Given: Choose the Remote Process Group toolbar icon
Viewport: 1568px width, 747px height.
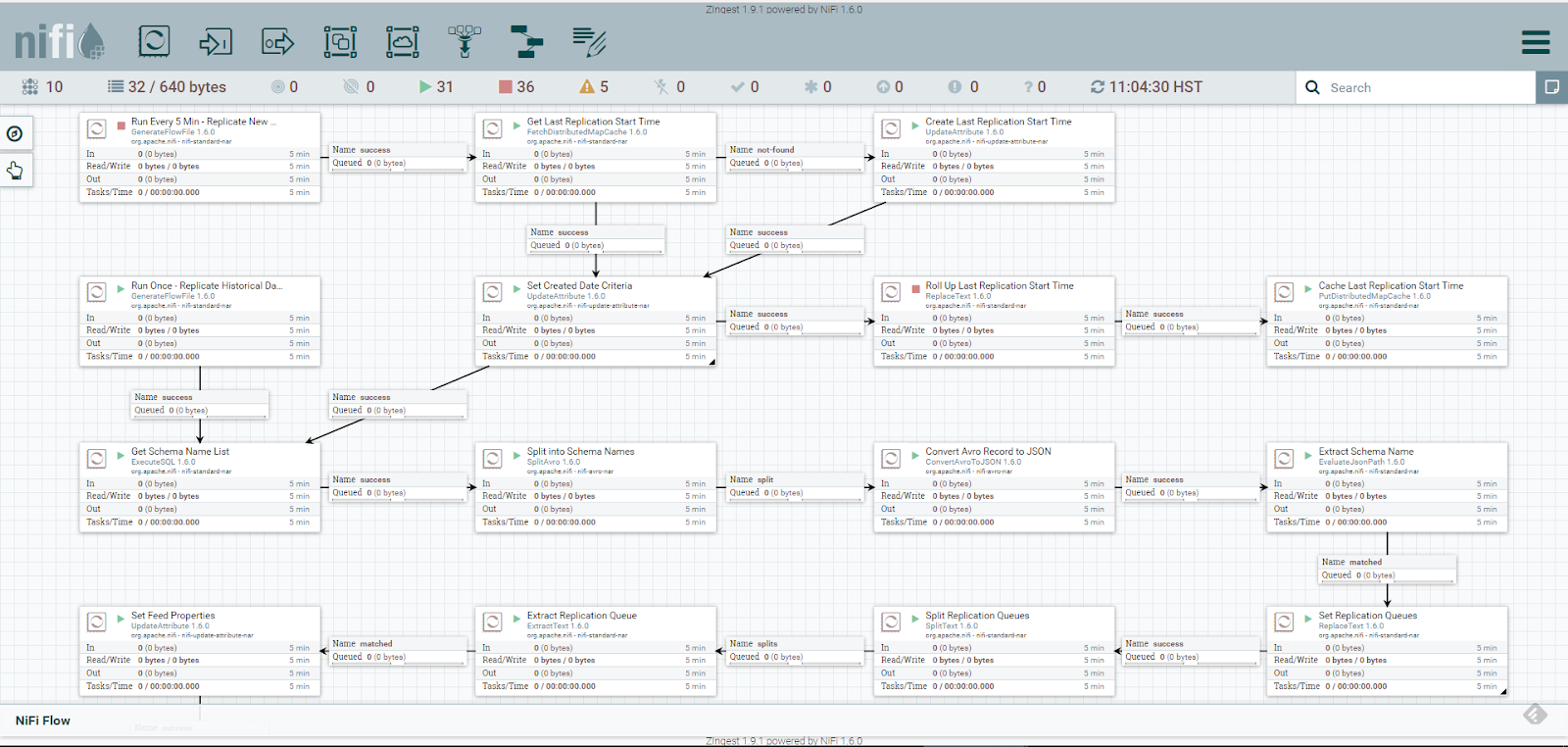Looking at the screenshot, I should [402, 41].
